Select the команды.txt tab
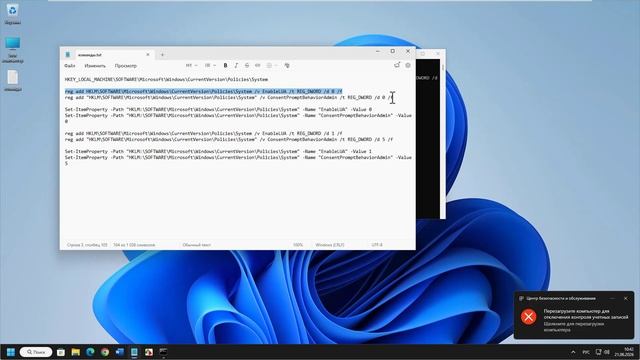Screen dimensions: 640x360 (x=108, y=55)
